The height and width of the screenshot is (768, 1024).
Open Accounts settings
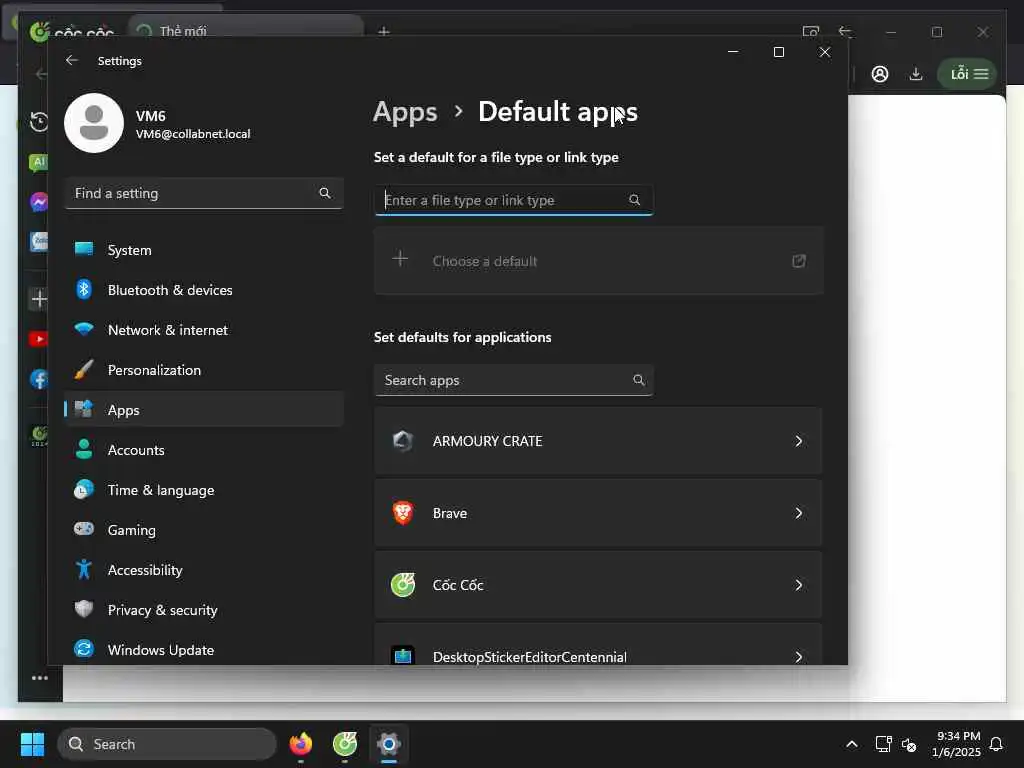coord(204,450)
